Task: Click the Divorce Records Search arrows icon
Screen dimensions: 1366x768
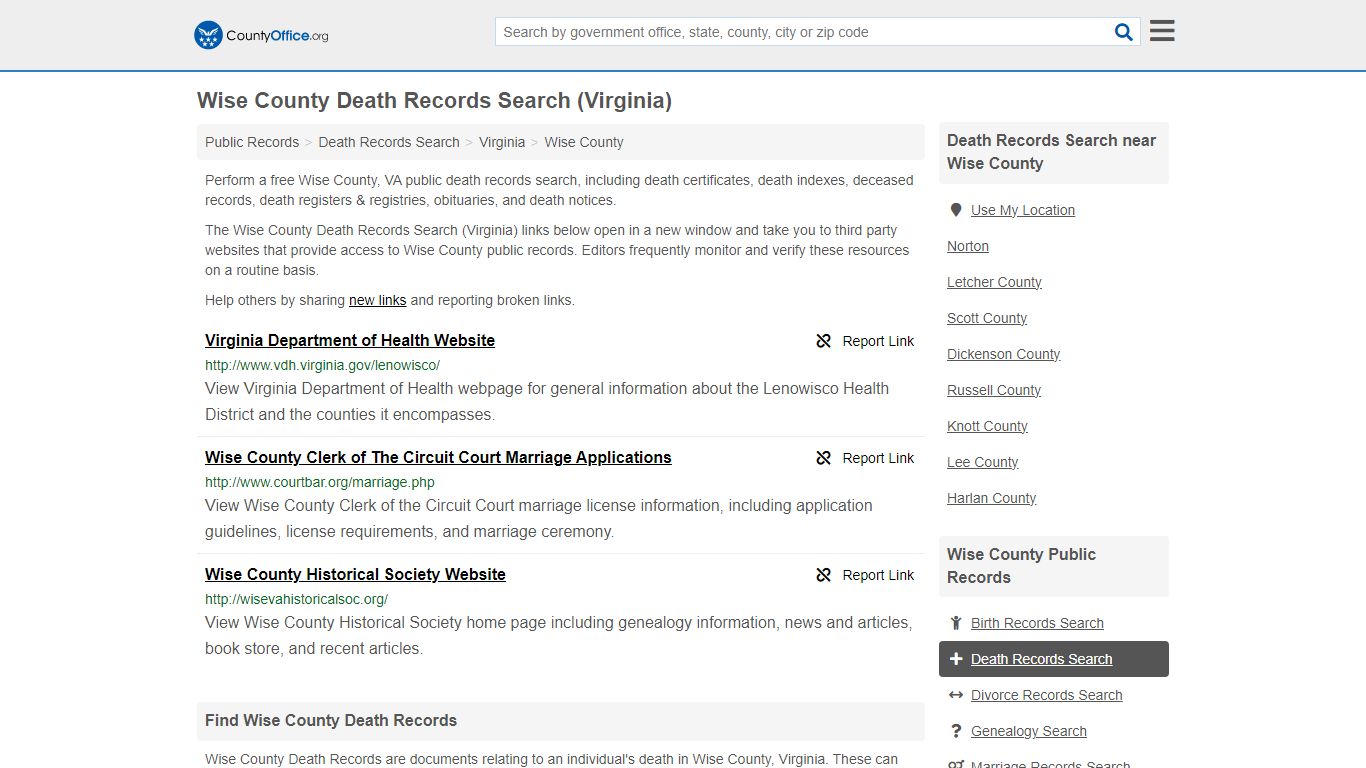Action: pyautogui.click(x=956, y=695)
